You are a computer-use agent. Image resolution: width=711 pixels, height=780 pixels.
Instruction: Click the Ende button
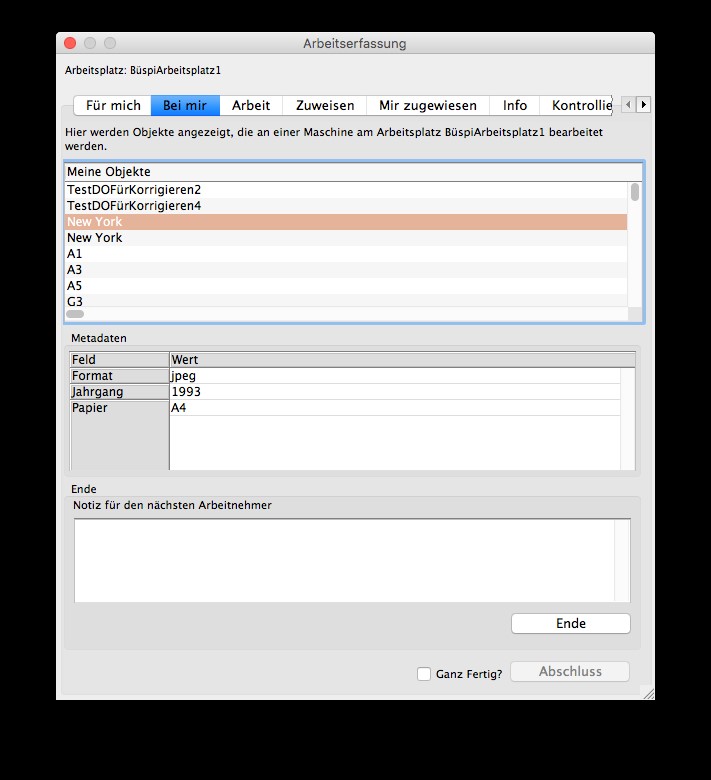click(570, 623)
